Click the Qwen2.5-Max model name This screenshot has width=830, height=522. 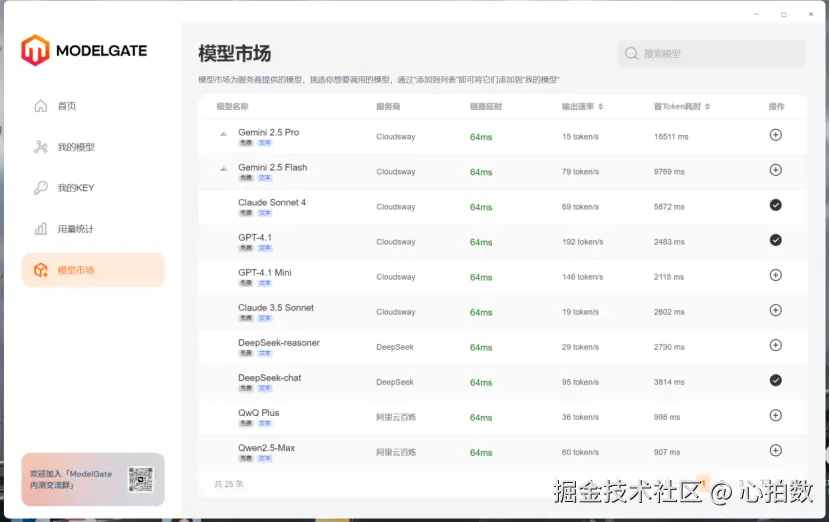(x=266, y=448)
